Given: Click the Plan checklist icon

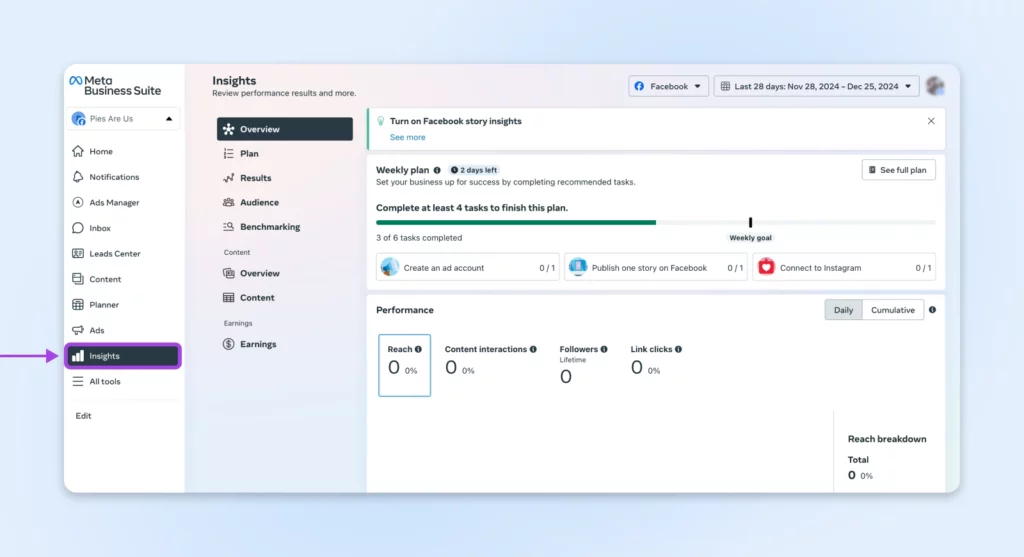Looking at the screenshot, I should [229, 153].
